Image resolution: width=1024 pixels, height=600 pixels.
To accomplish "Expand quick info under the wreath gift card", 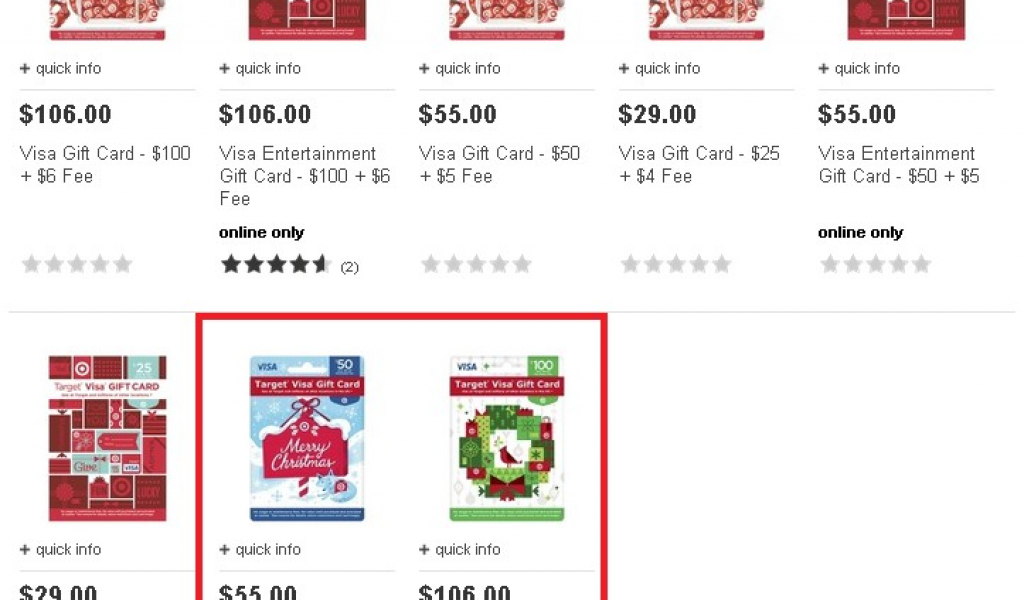I will [x=460, y=550].
